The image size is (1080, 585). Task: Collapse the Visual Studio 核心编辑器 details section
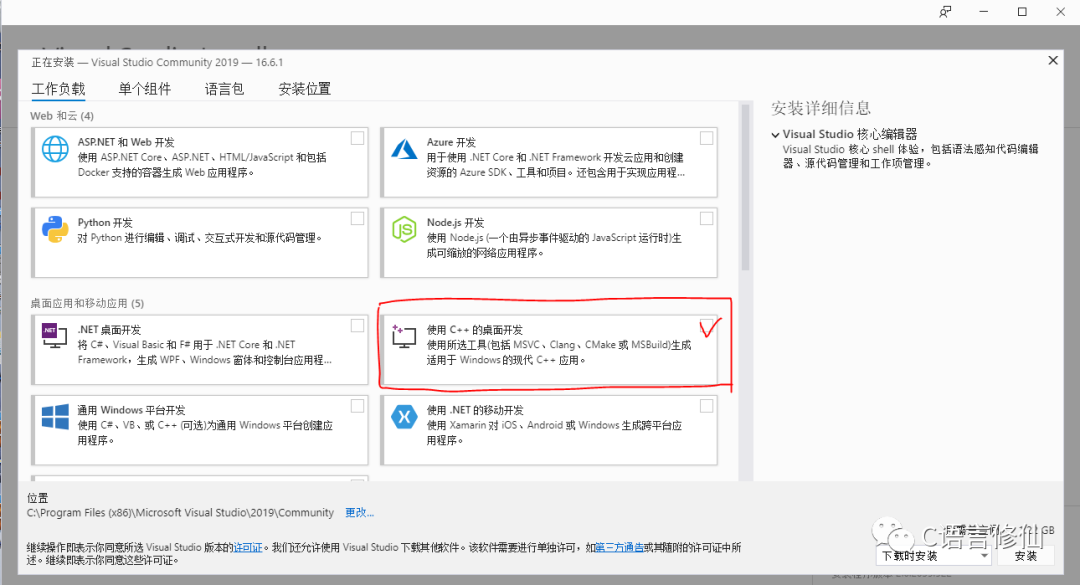[x=776, y=135]
